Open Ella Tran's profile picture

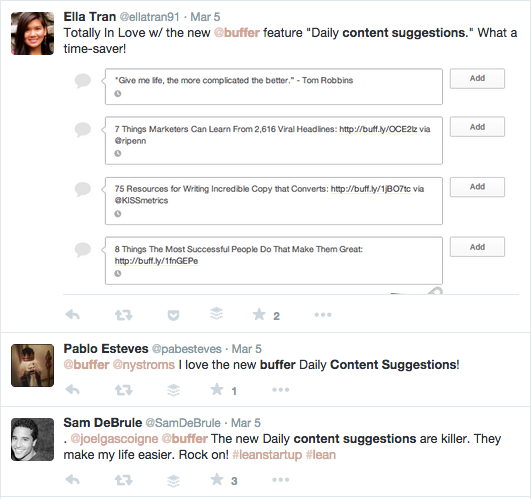(33, 33)
